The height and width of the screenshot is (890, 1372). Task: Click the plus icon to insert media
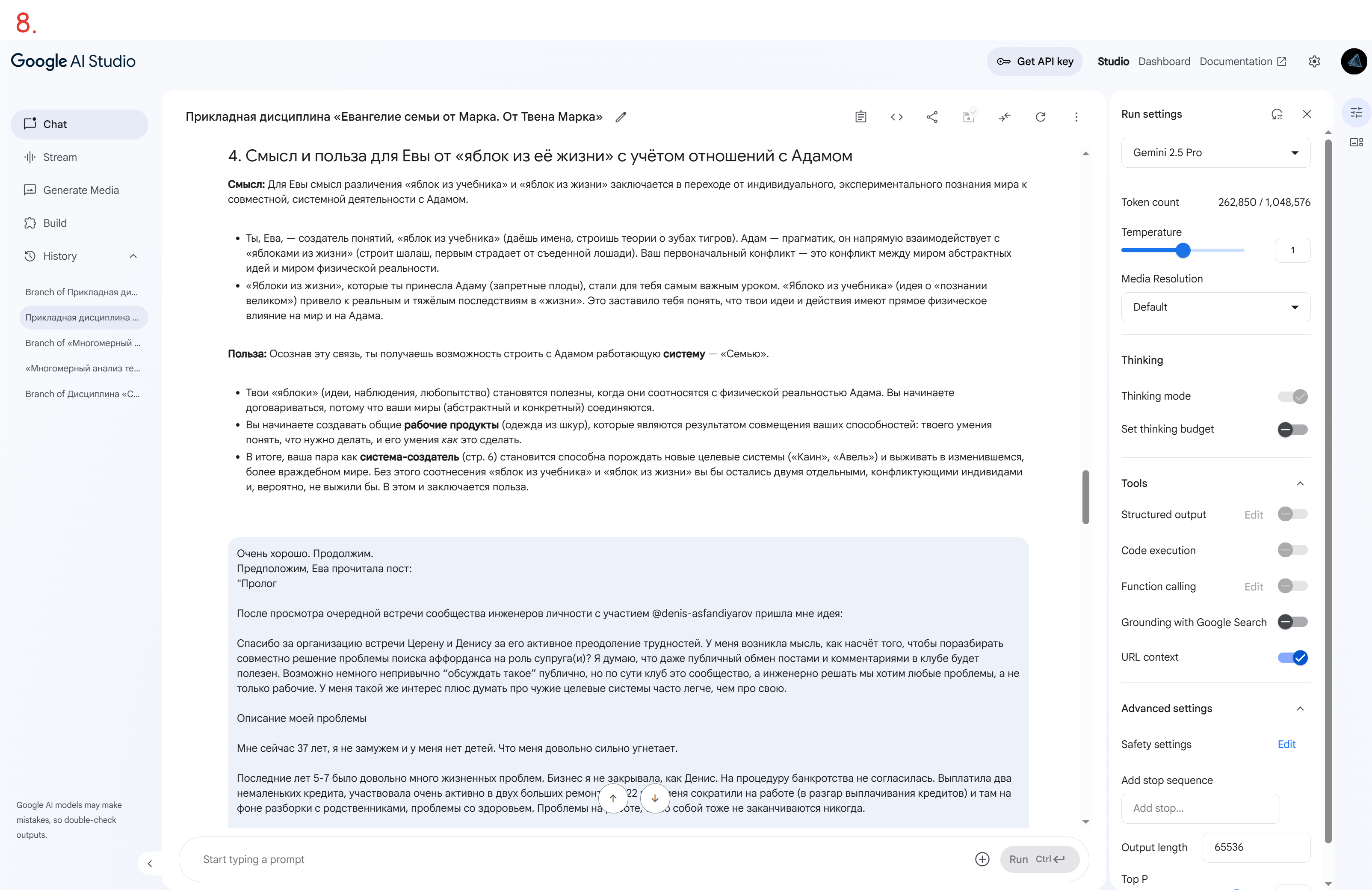(982, 859)
